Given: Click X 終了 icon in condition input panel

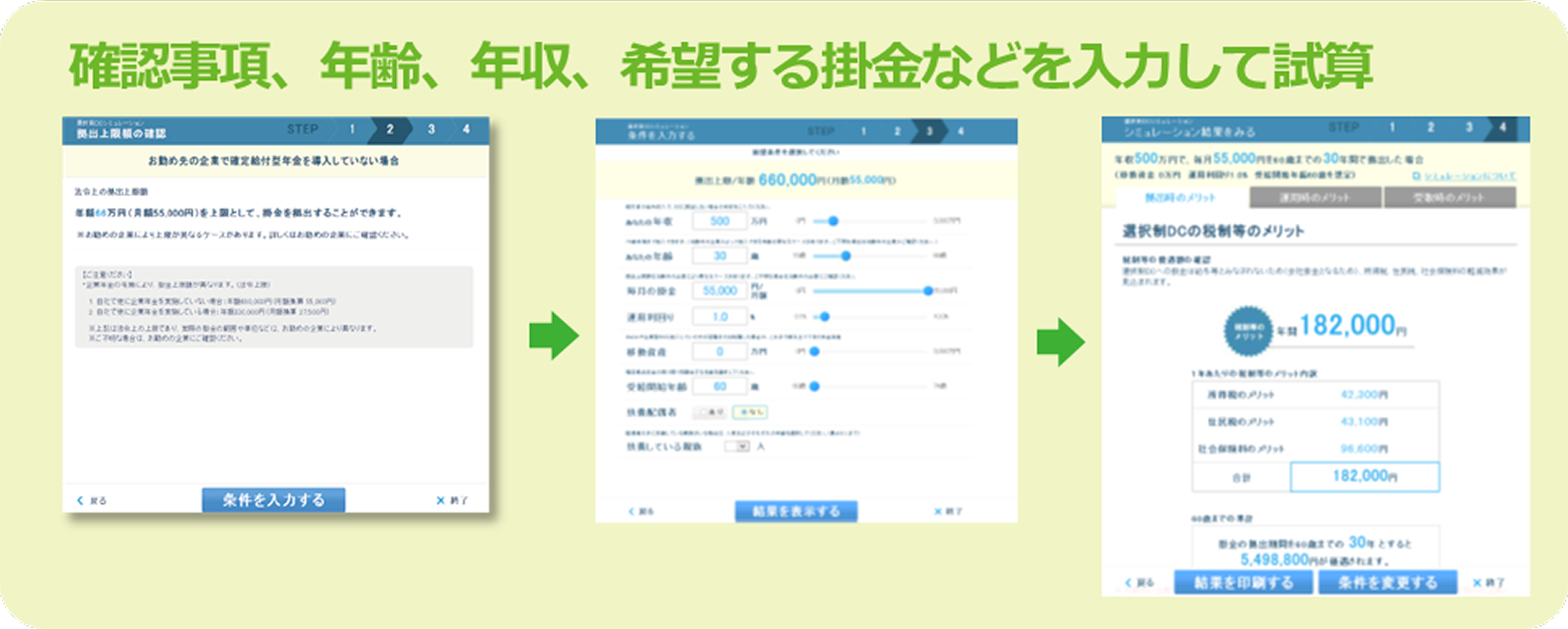Looking at the screenshot, I should (947, 511).
